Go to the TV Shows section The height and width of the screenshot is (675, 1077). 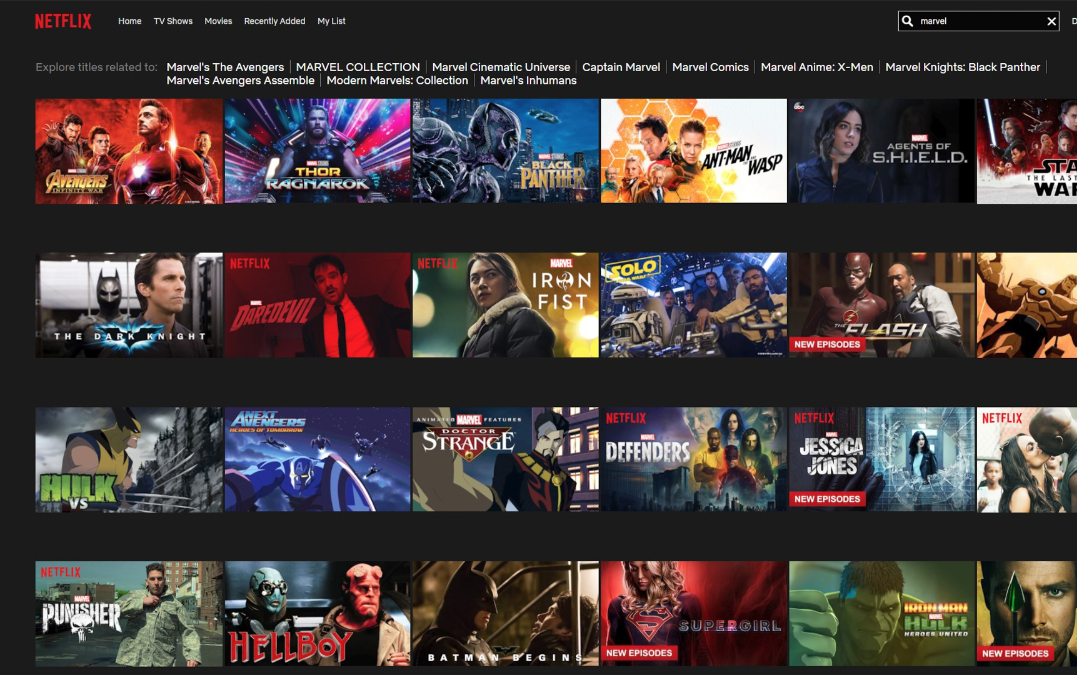pos(173,21)
